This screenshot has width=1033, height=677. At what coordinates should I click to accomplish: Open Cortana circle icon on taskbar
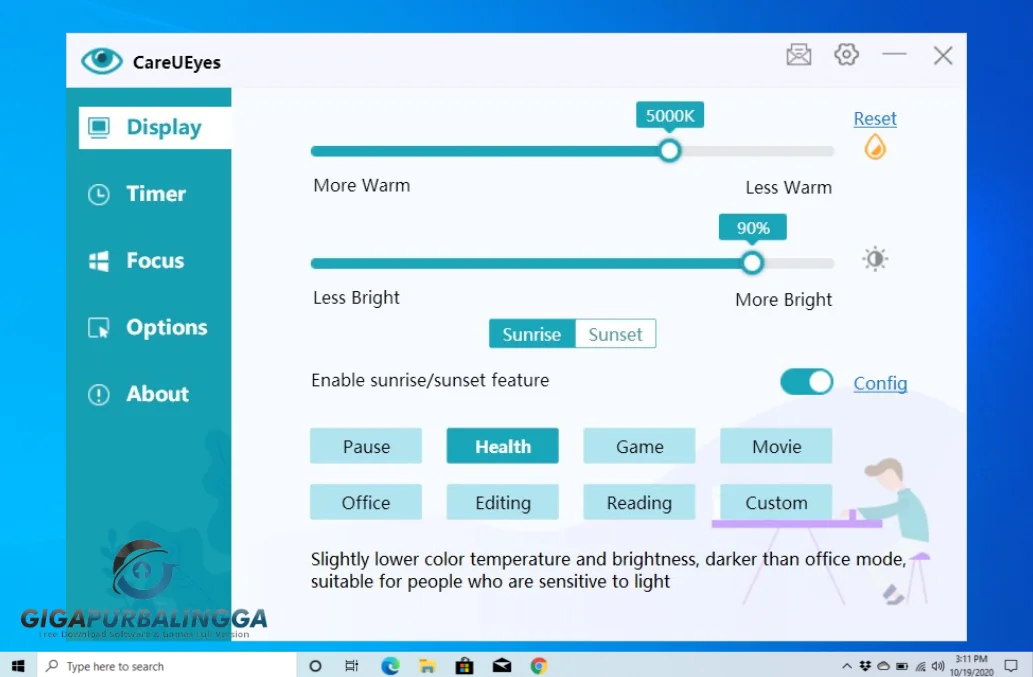click(x=315, y=666)
